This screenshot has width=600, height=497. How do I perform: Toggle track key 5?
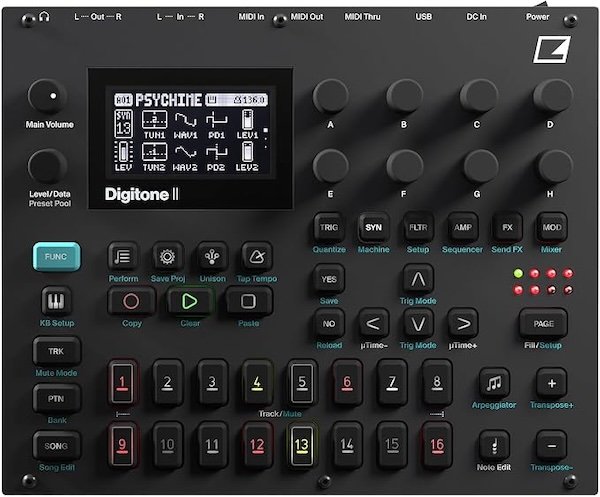point(302,383)
